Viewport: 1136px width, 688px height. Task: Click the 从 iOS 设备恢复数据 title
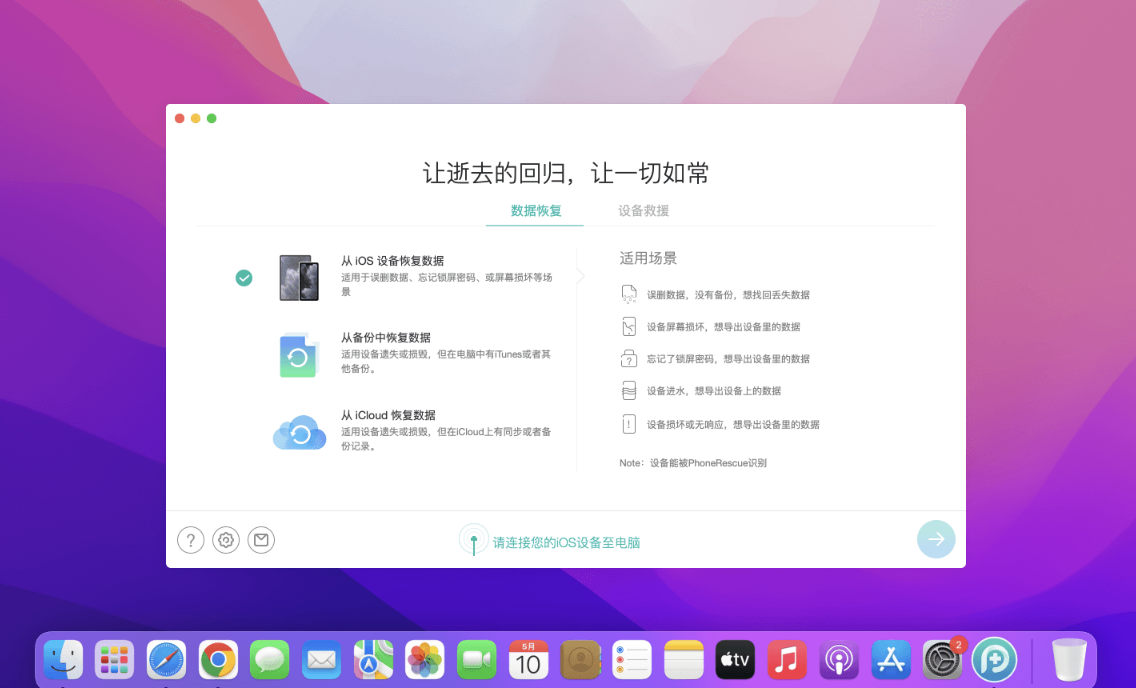pos(392,261)
